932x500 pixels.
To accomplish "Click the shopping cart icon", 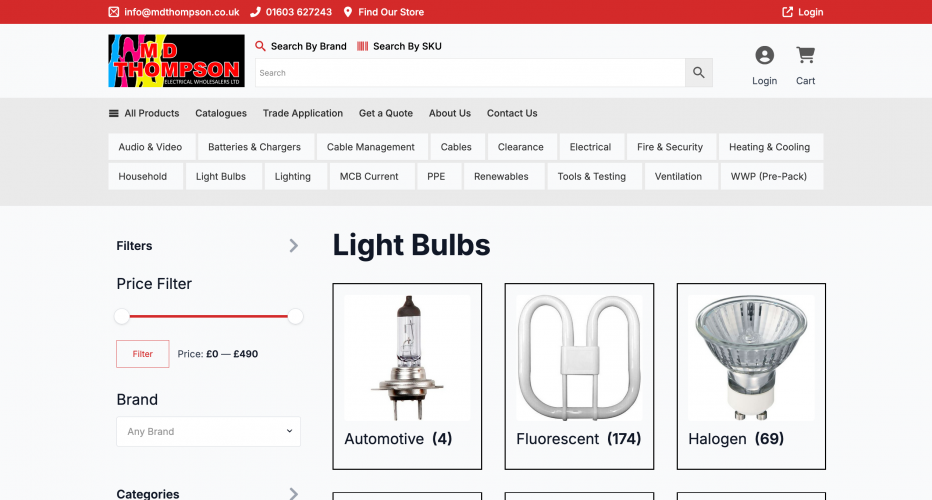I will 805,55.
